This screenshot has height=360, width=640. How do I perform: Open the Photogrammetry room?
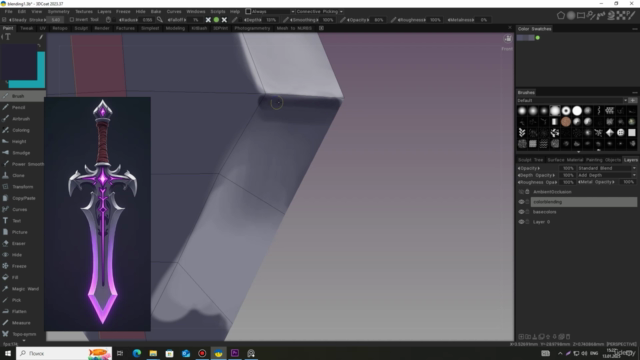[x=252, y=28]
